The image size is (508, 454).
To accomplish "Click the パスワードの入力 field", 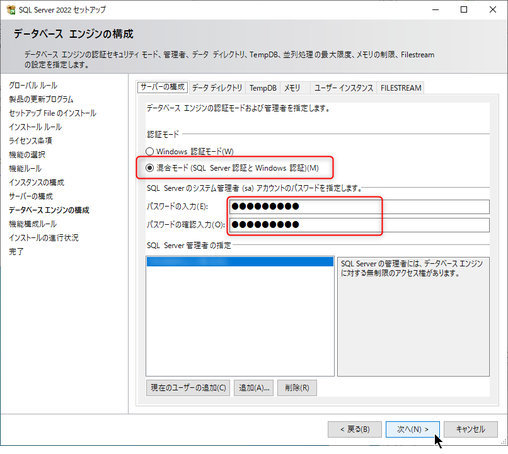I will 359,206.
